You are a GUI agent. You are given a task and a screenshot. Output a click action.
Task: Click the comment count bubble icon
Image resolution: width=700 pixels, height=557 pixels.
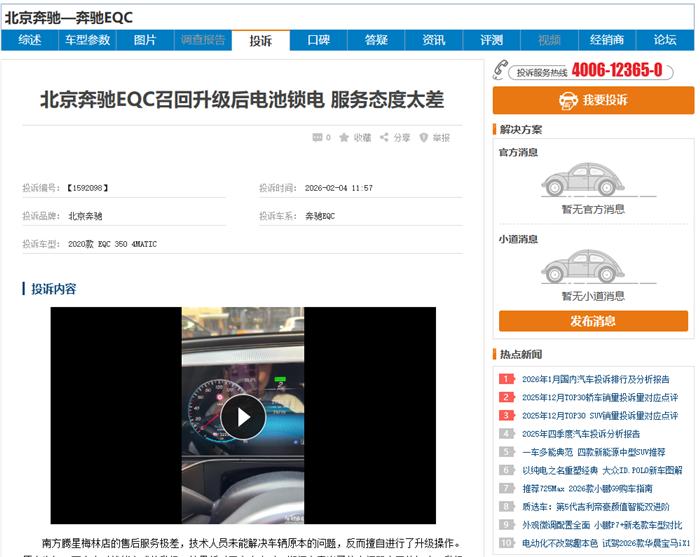(318, 138)
